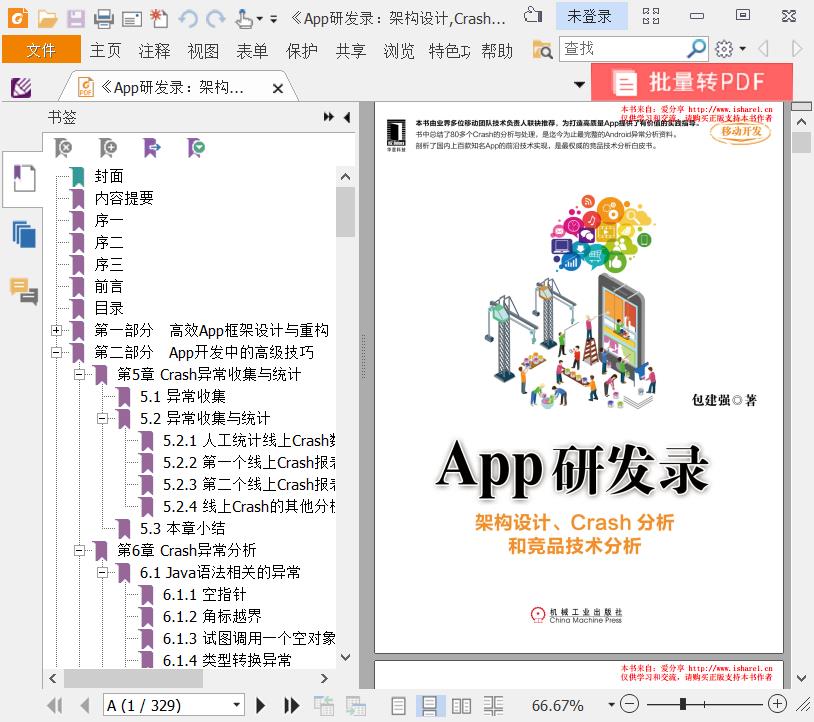The height and width of the screenshot is (722, 814).
Task: Open search settings gear
Action: point(724,49)
